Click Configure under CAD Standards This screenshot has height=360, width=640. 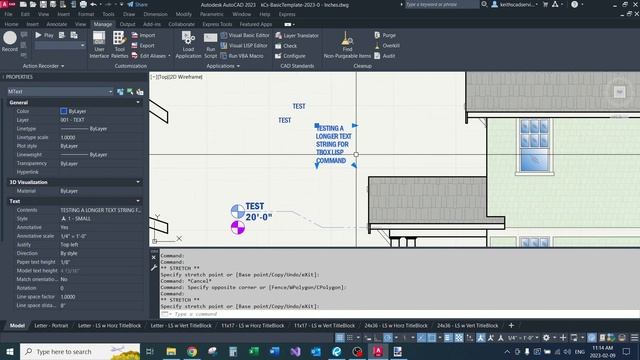290,56
